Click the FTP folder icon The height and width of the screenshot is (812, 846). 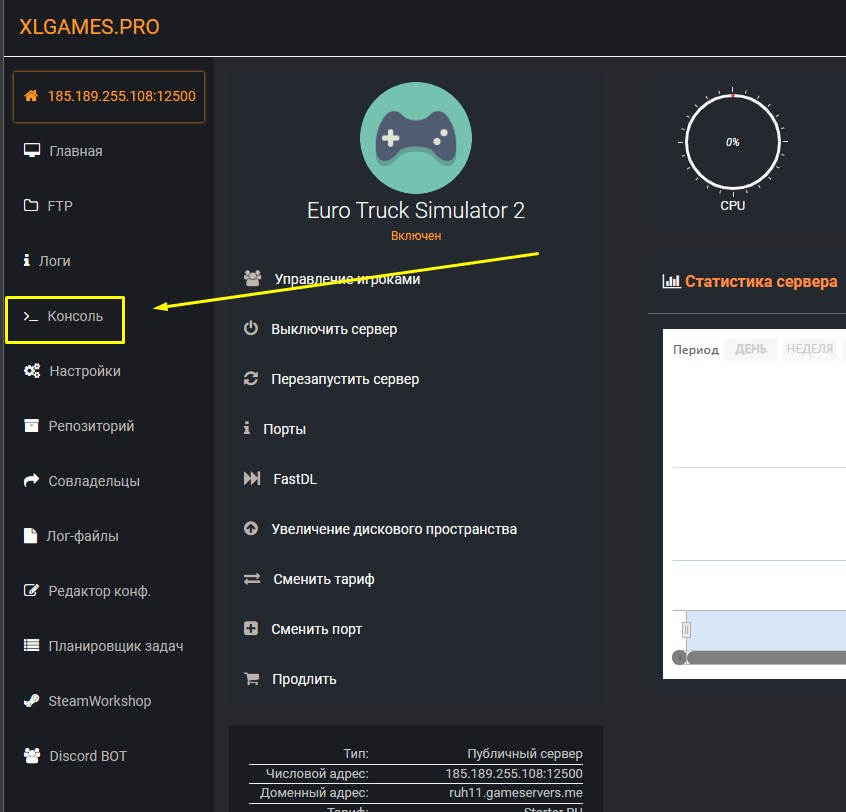(31, 206)
